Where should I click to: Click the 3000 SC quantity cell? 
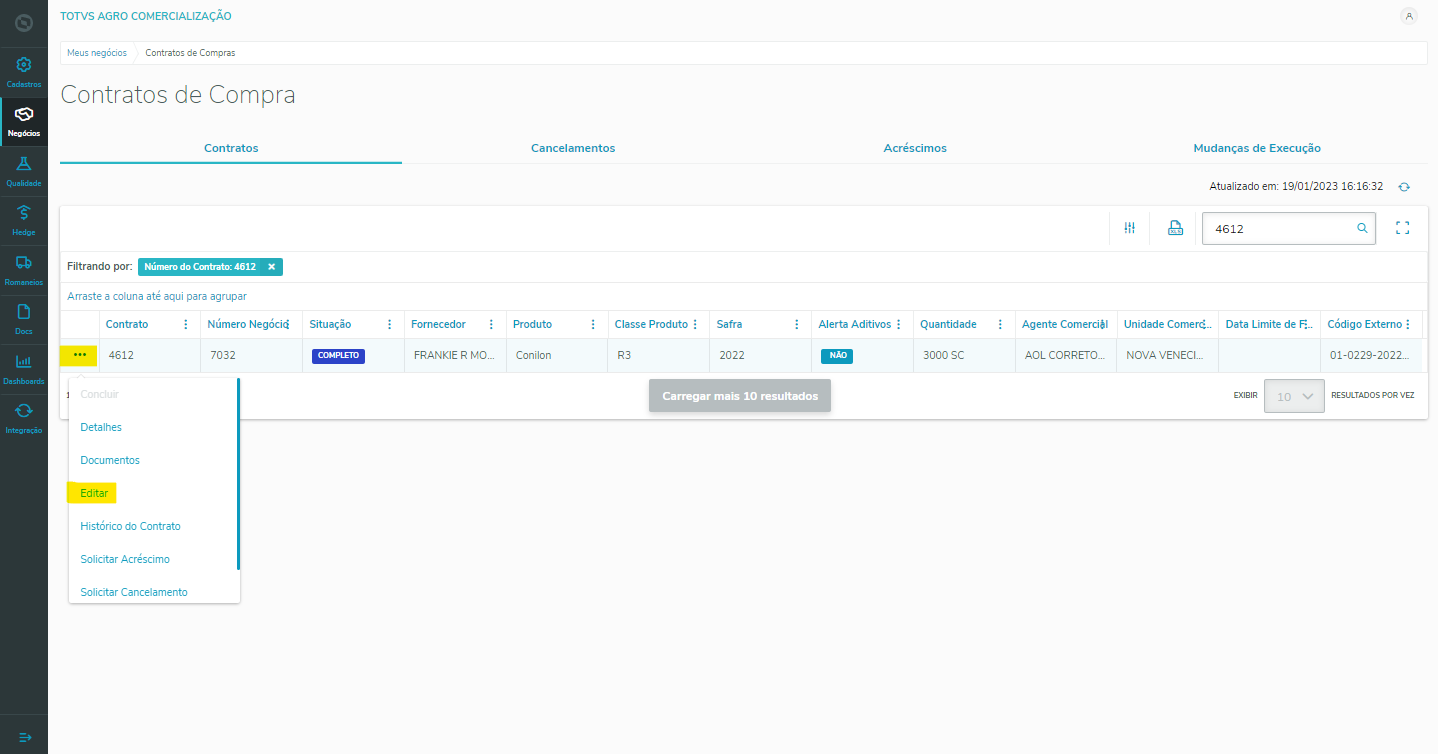coord(963,355)
